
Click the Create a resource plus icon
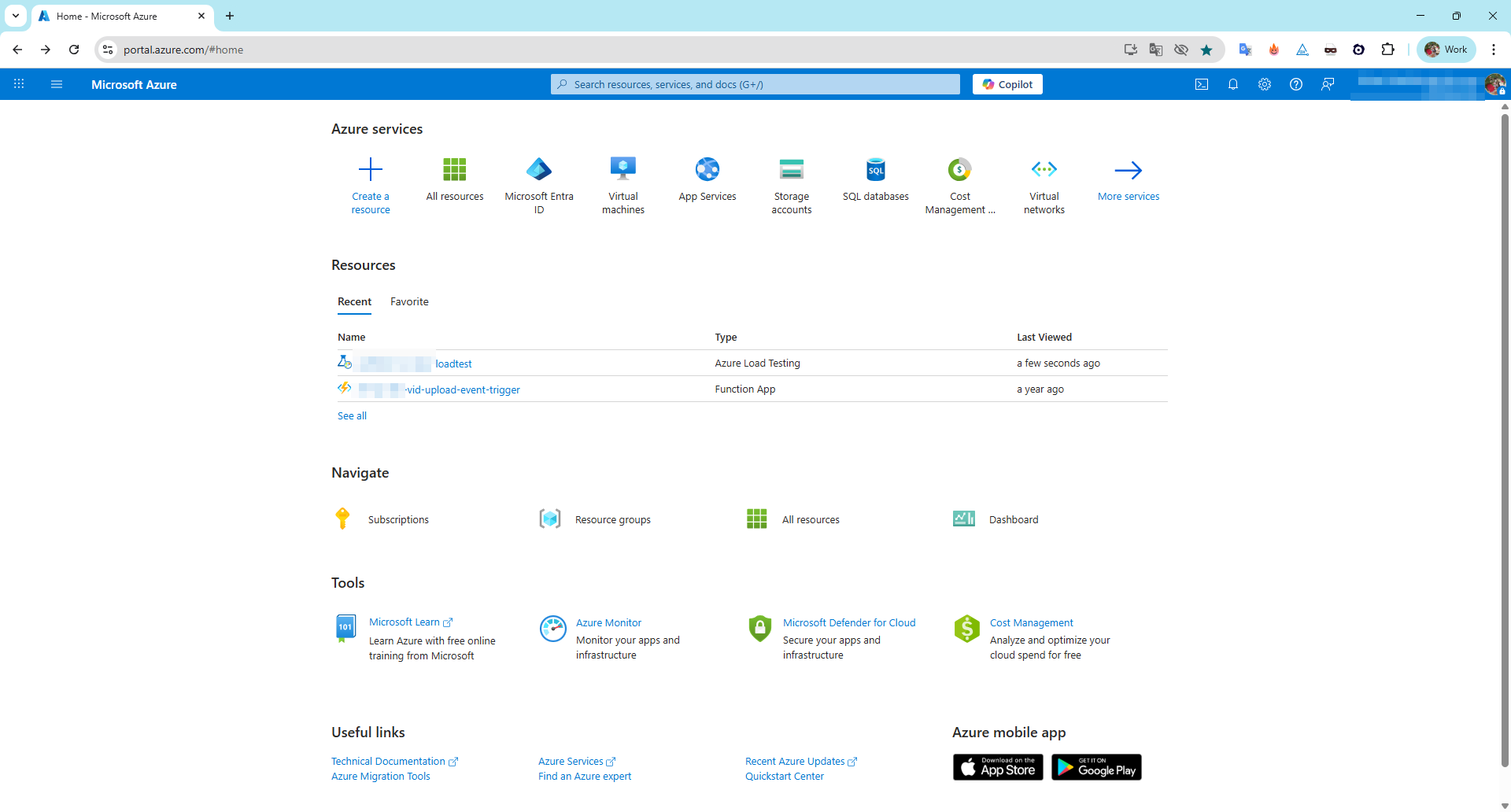(x=371, y=169)
